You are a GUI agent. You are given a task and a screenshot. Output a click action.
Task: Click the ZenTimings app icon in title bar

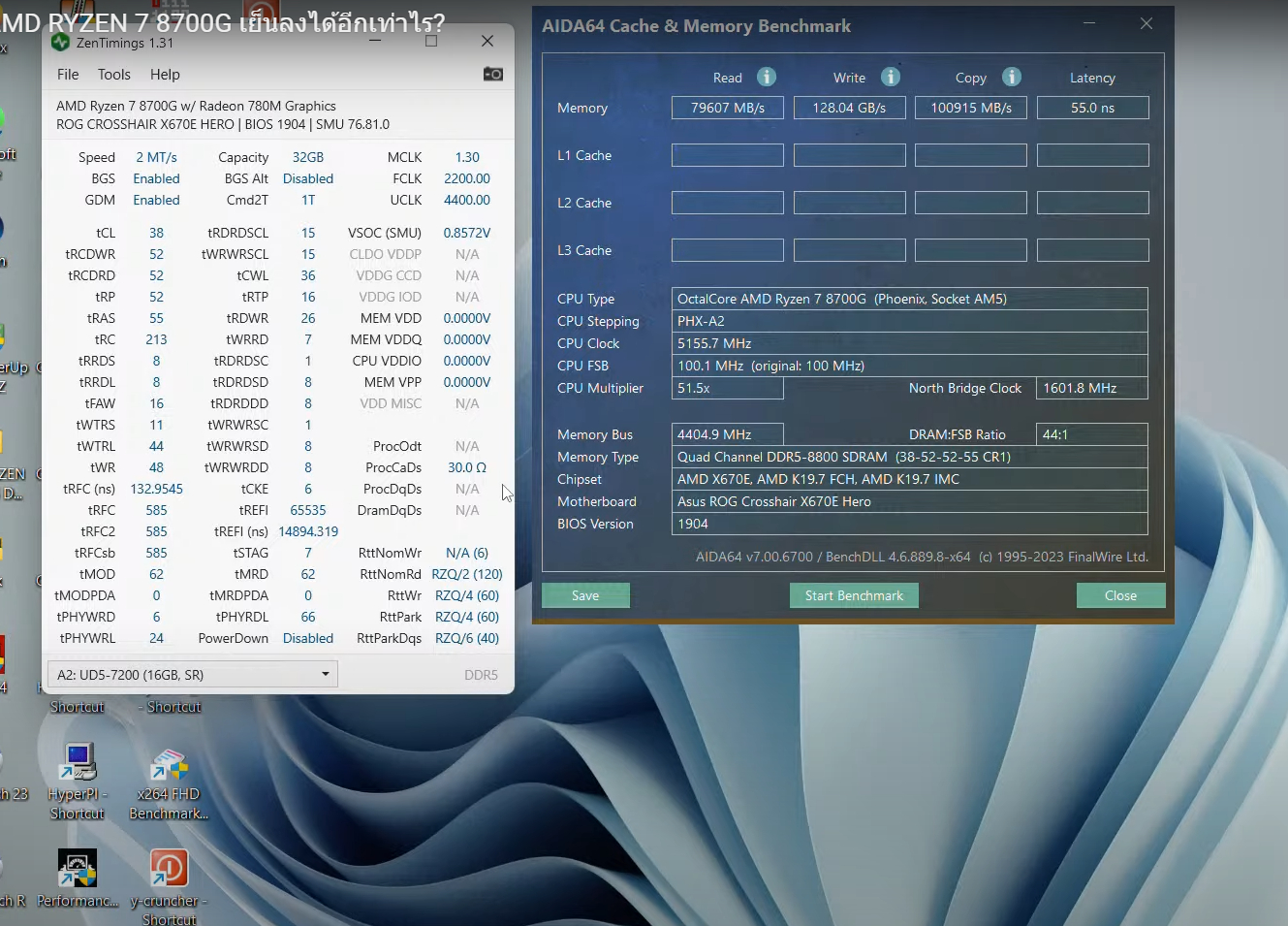60,42
